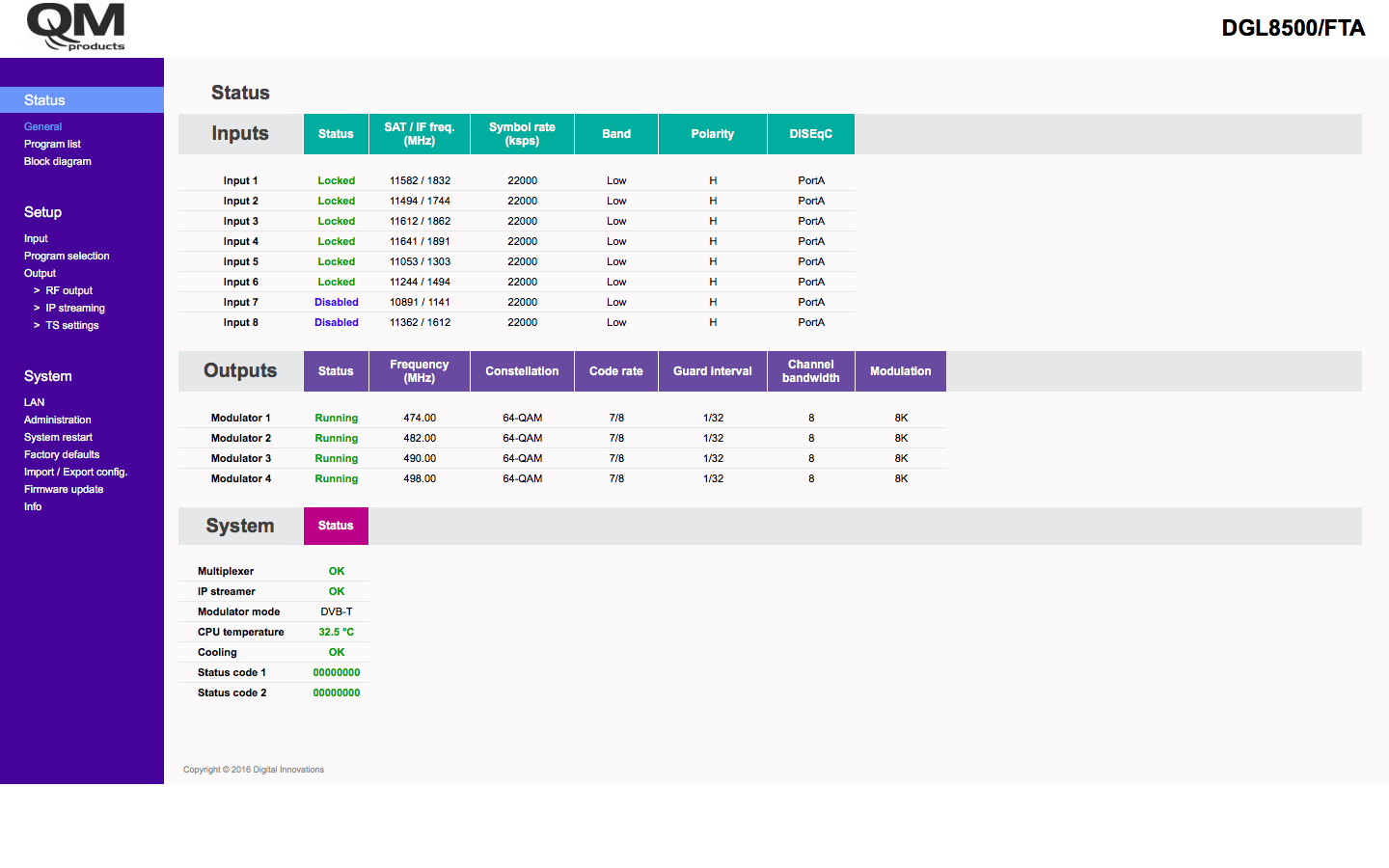
Task: Open Factory defaults page
Action: pos(62,454)
